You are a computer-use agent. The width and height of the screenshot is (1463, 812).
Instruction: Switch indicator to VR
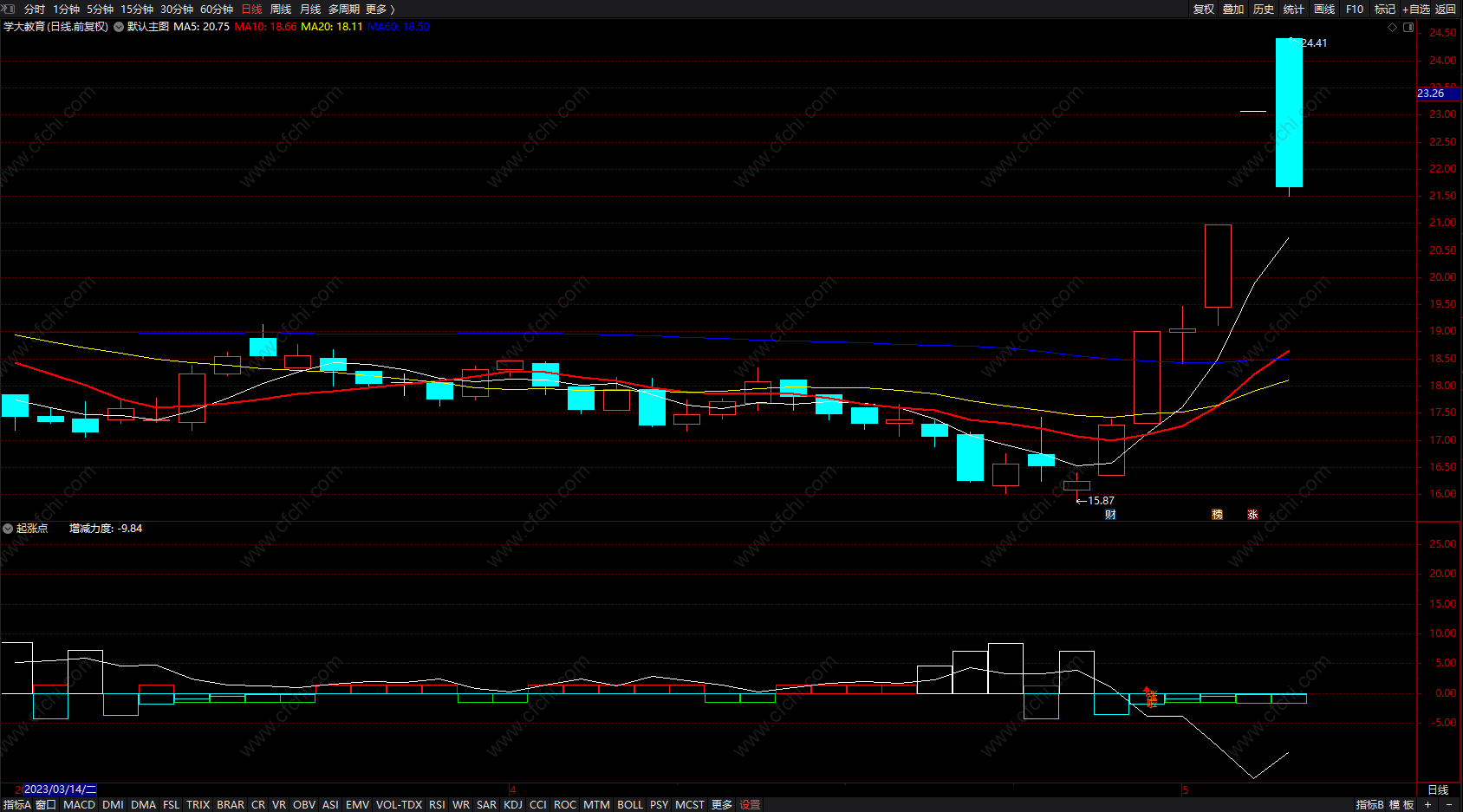point(279,804)
